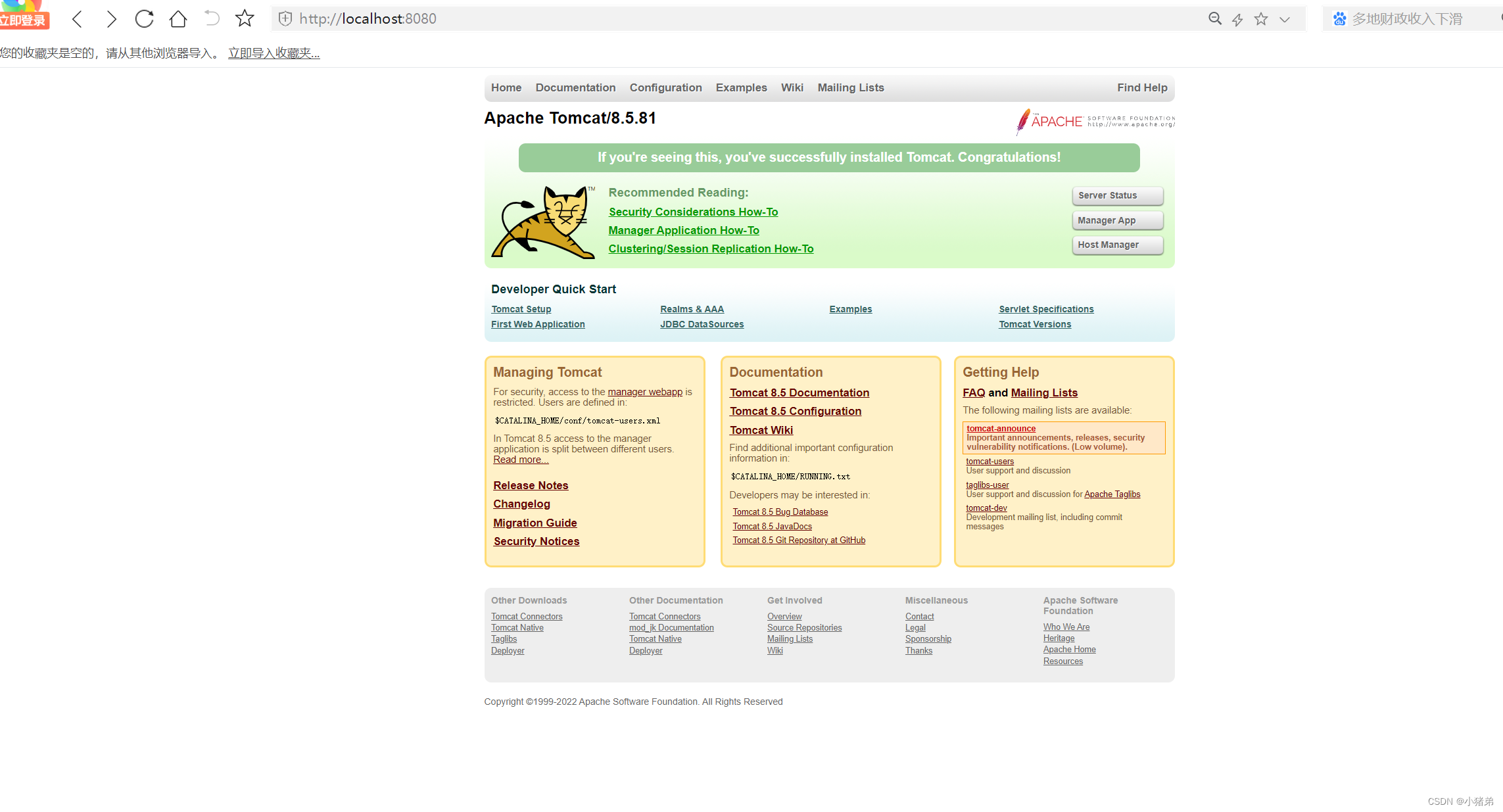The image size is (1503, 812).
Task: Open the Security Notices link
Action: (536, 541)
